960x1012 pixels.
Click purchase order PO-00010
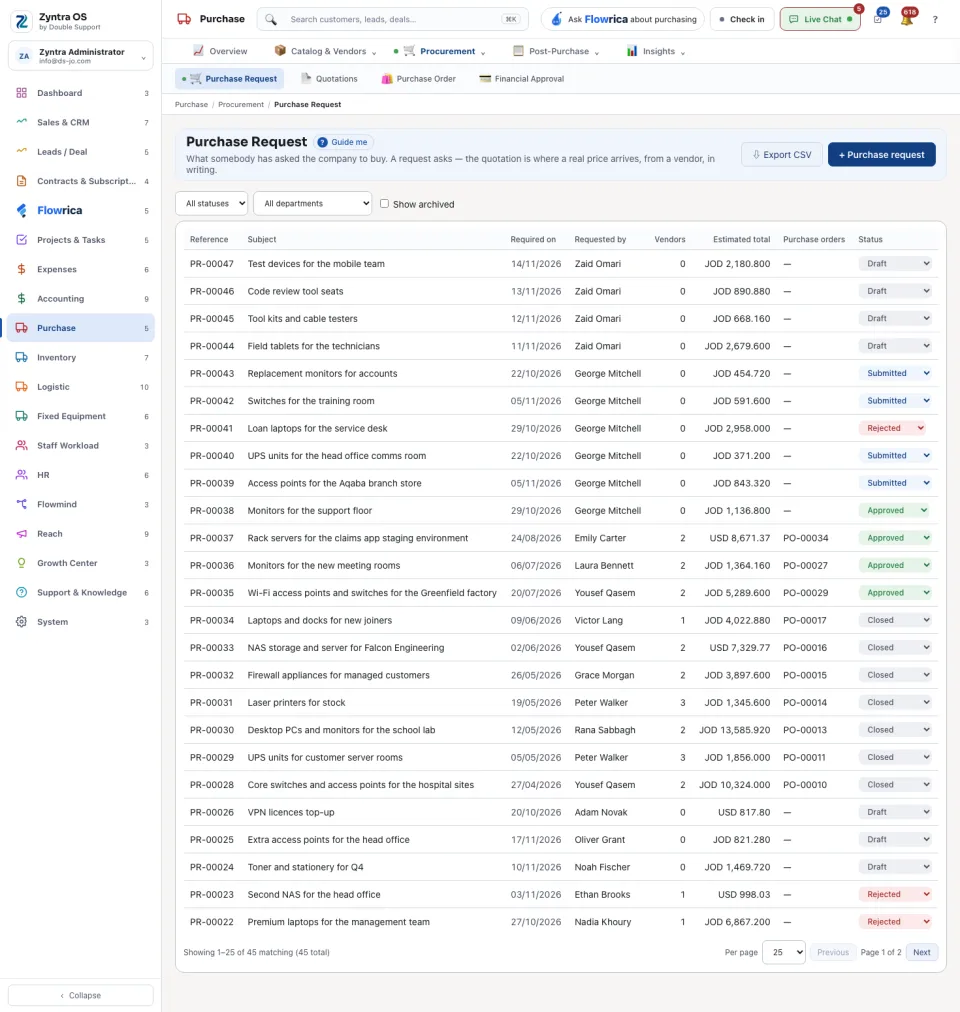click(804, 785)
